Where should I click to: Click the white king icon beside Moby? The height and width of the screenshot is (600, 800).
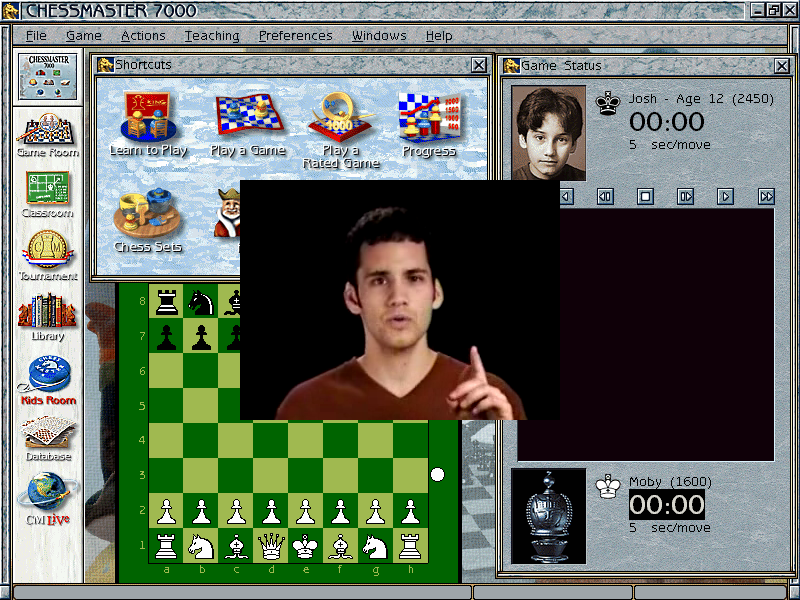608,486
